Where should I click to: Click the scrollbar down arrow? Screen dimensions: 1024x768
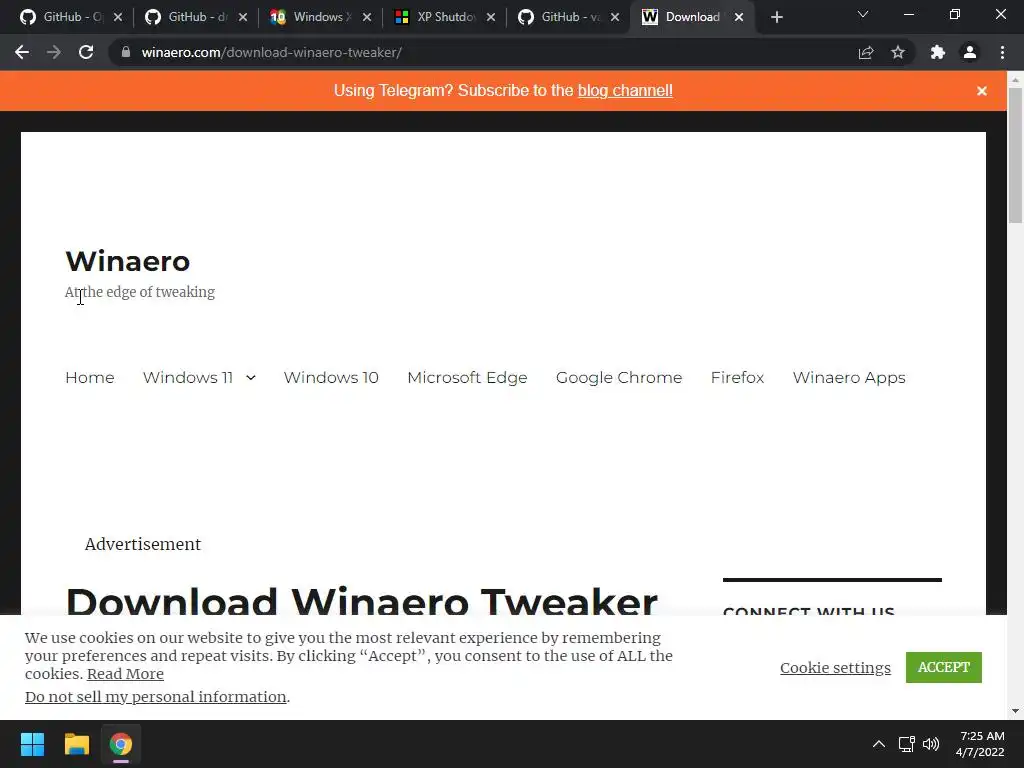[1015, 711]
